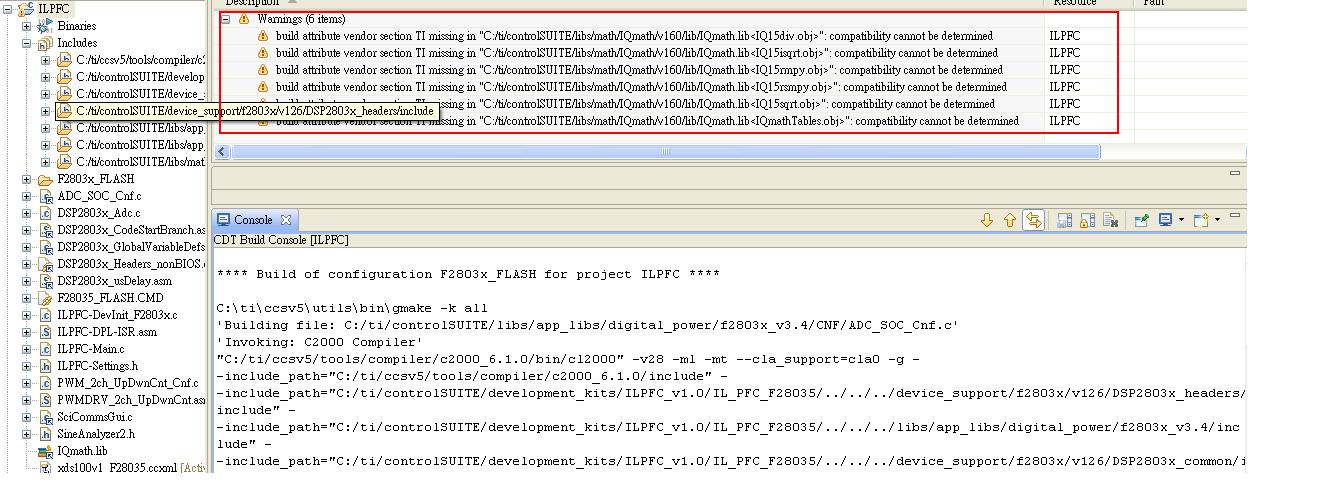1317x483 pixels.
Task: Click the Binaries icon
Action: point(45,26)
